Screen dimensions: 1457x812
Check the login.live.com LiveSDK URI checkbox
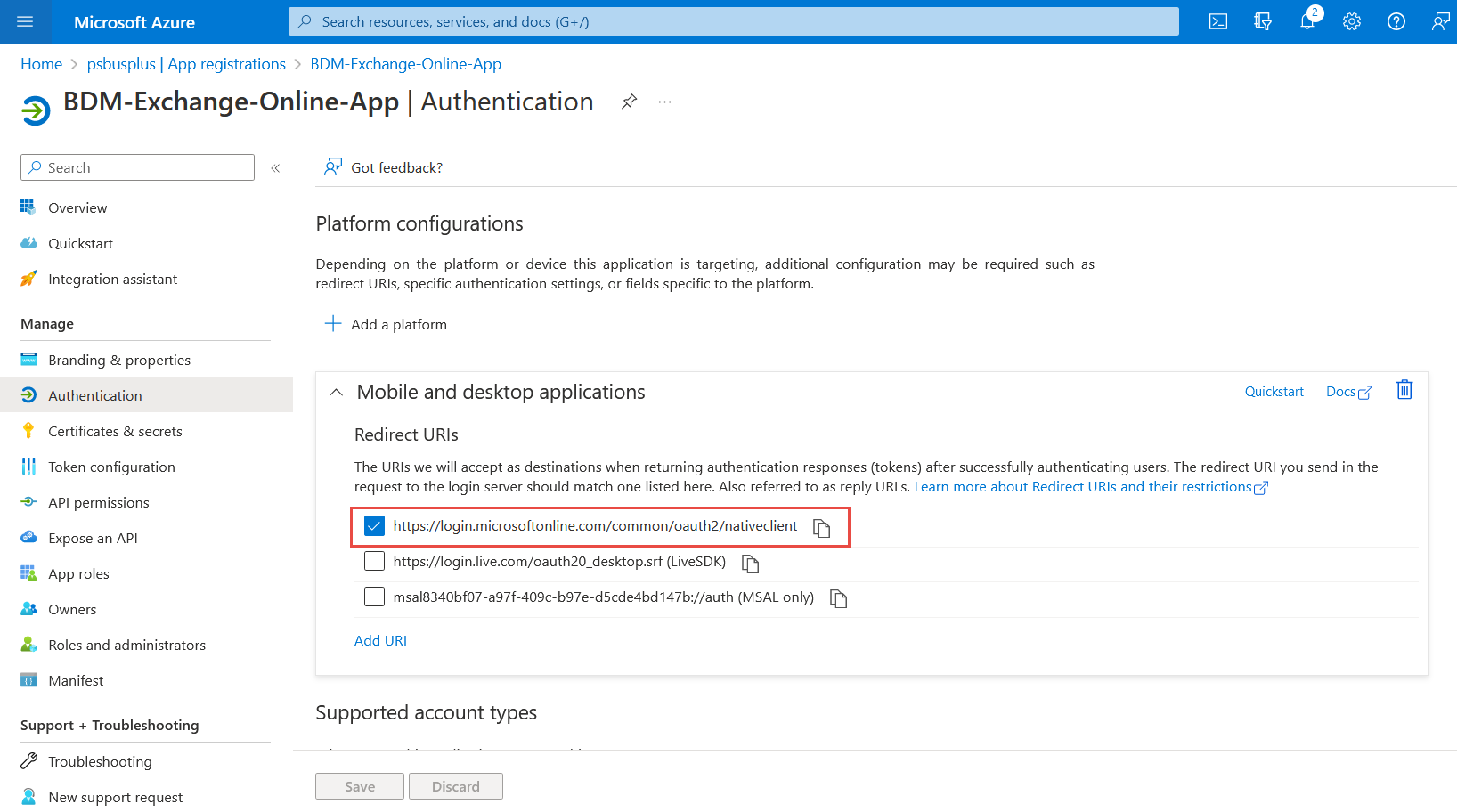click(x=374, y=562)
